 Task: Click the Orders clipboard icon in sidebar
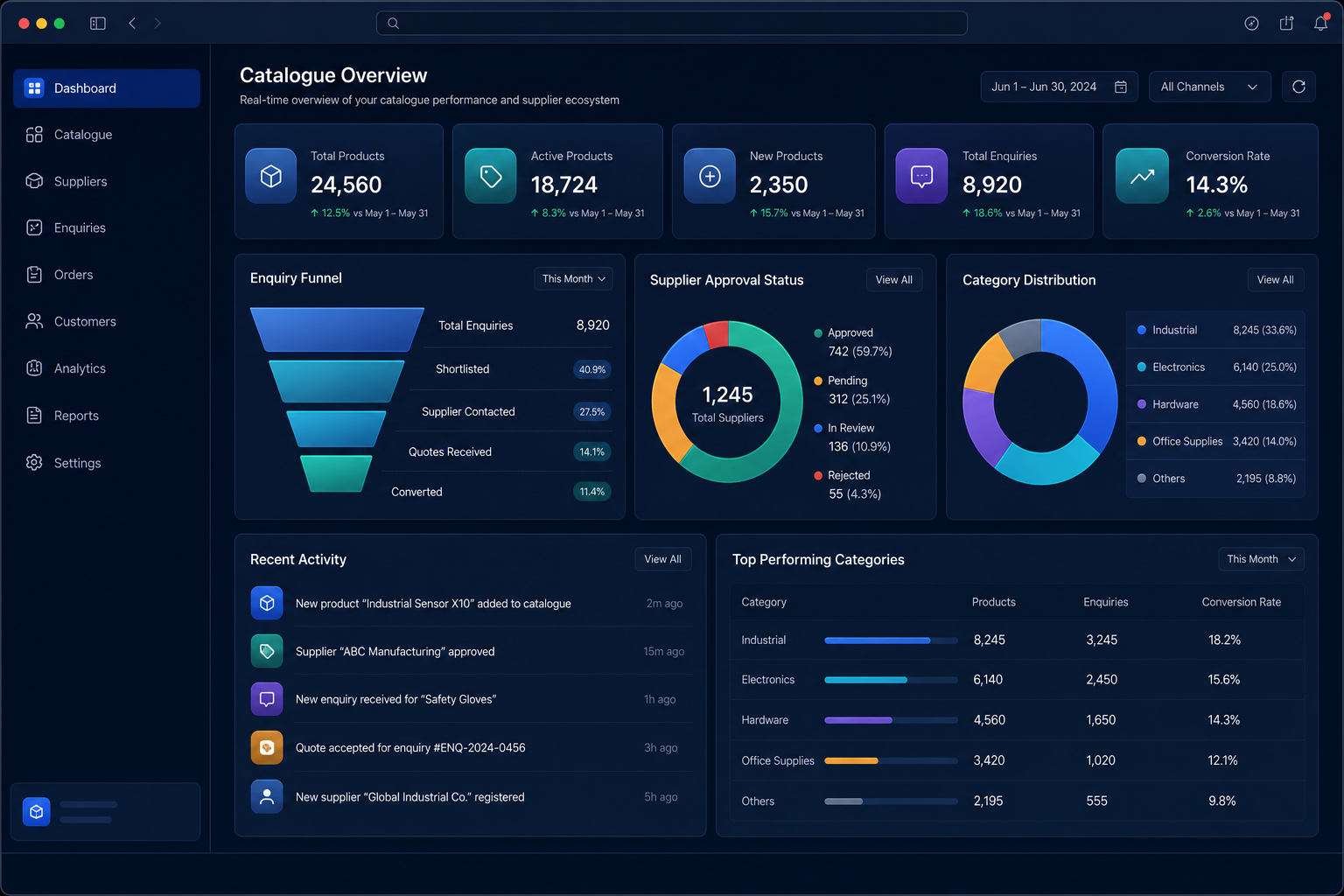point(34,275)
